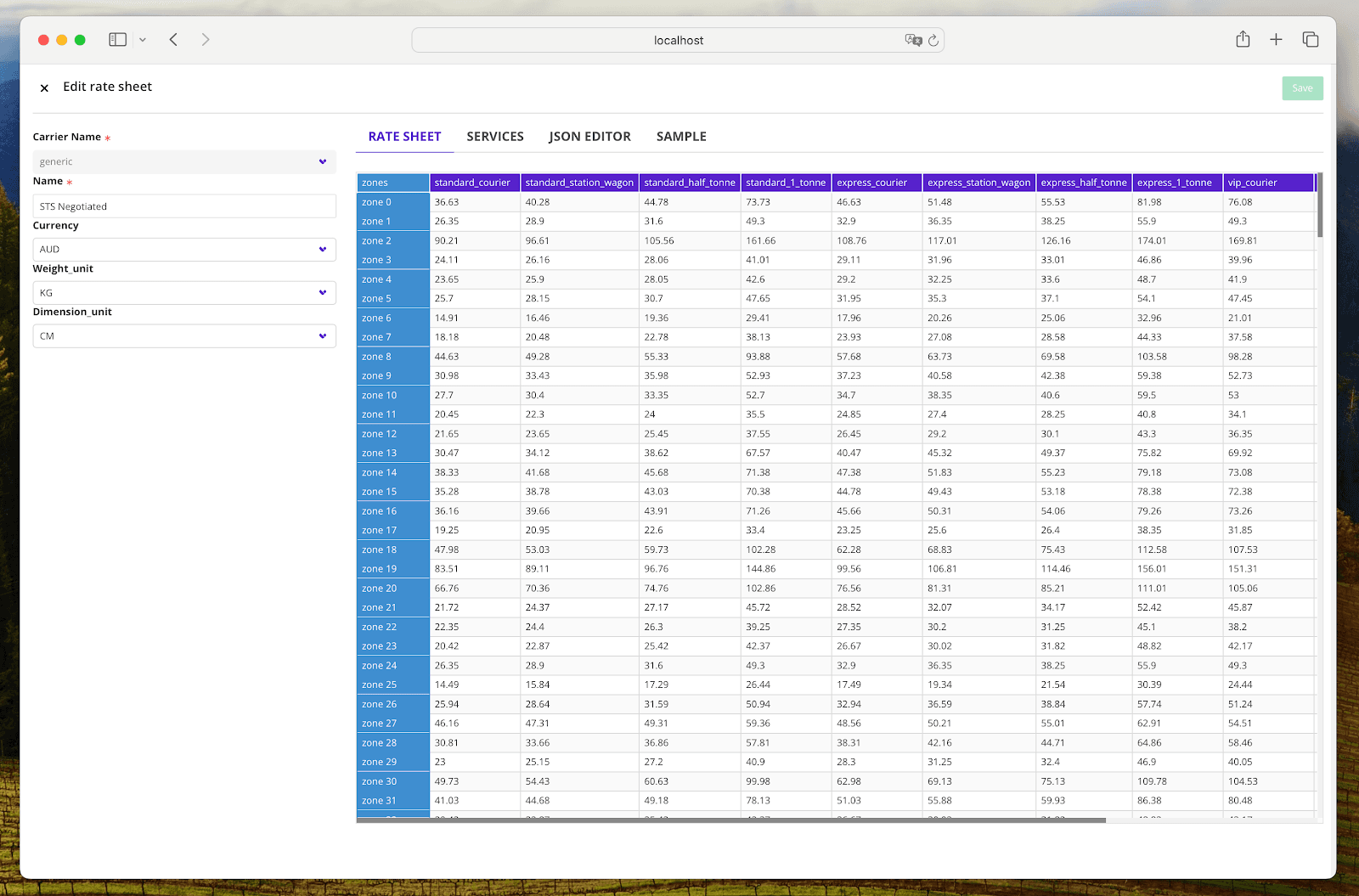This screenshot has width=1359, height=896.
Task: Close the Edit rate sheet view
Action: (44, 87)
